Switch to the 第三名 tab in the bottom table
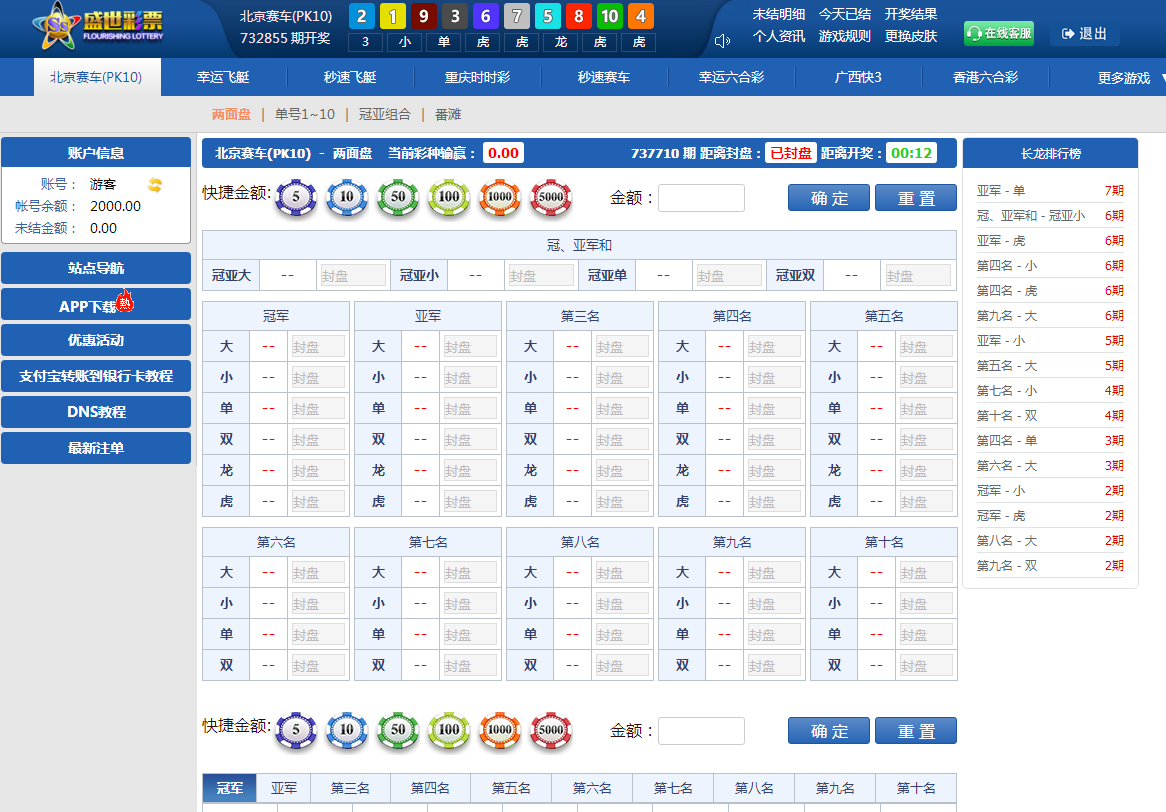 [x=350, y=788]
